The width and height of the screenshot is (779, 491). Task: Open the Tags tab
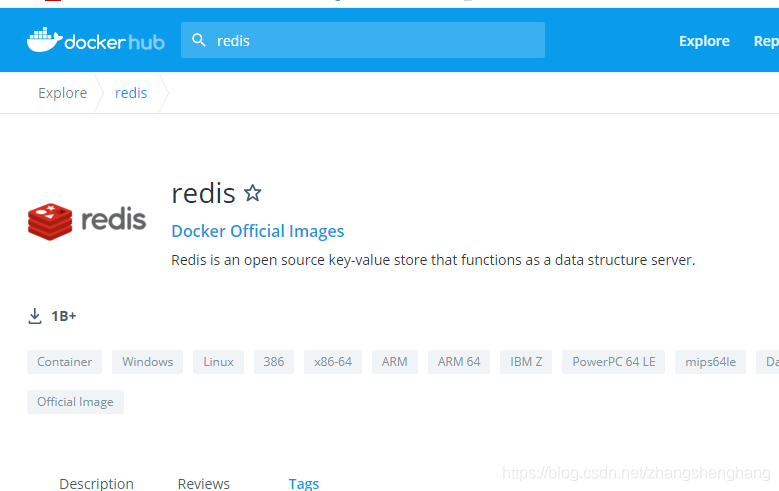click(304, 484)
